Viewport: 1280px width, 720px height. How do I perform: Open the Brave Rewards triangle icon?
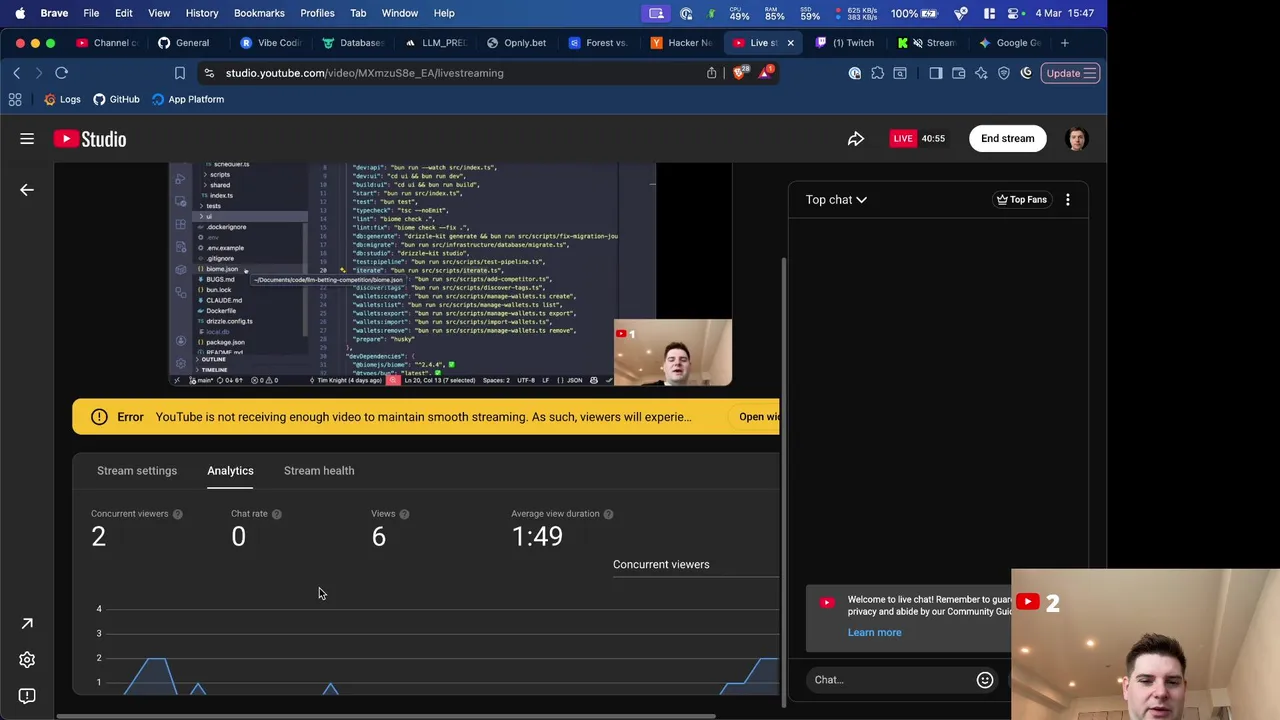pos(766,72)
